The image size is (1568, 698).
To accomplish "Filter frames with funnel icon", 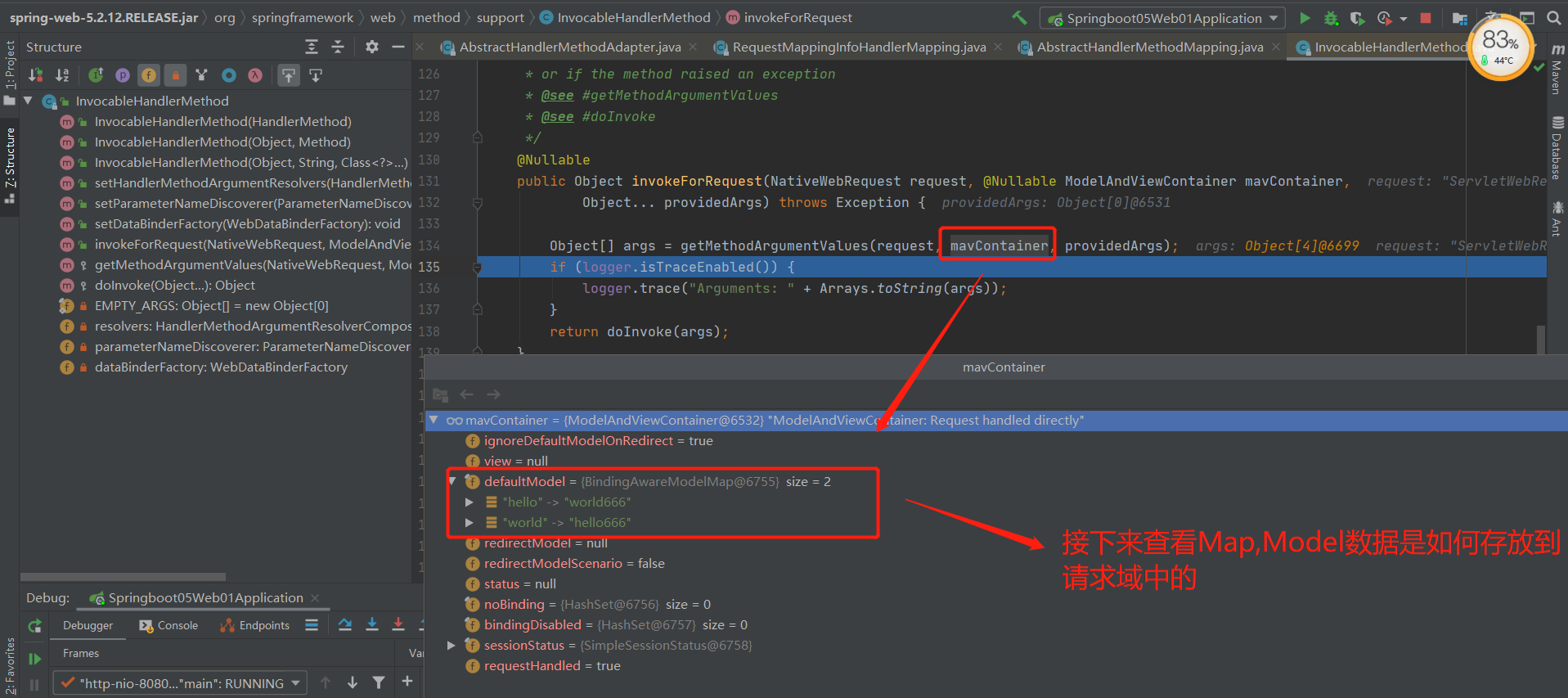I will point(379,682).
